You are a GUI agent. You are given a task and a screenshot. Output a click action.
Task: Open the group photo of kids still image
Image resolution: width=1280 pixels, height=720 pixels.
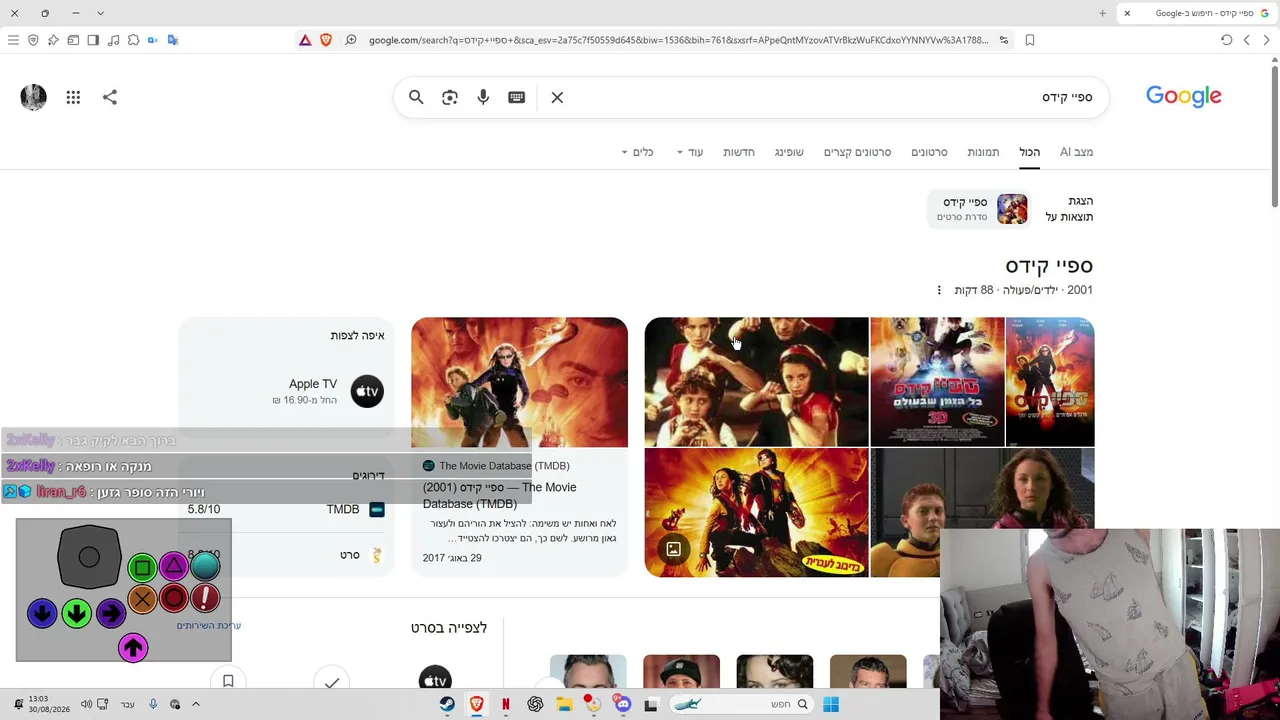coord(756,381)
